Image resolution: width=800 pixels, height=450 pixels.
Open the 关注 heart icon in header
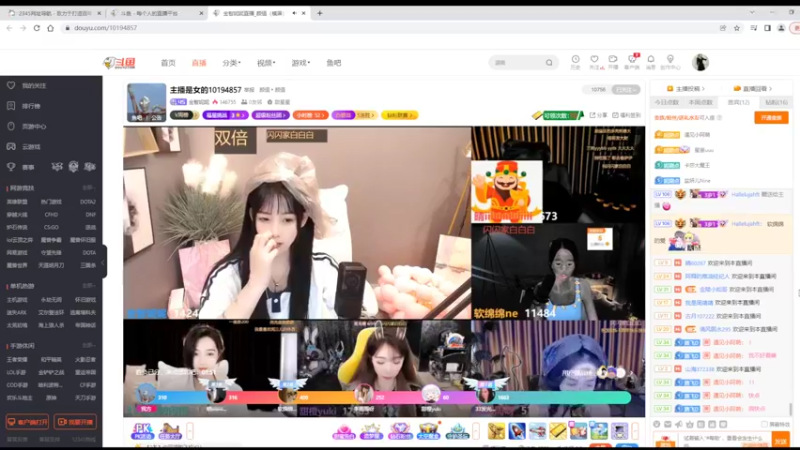(594, 59)
